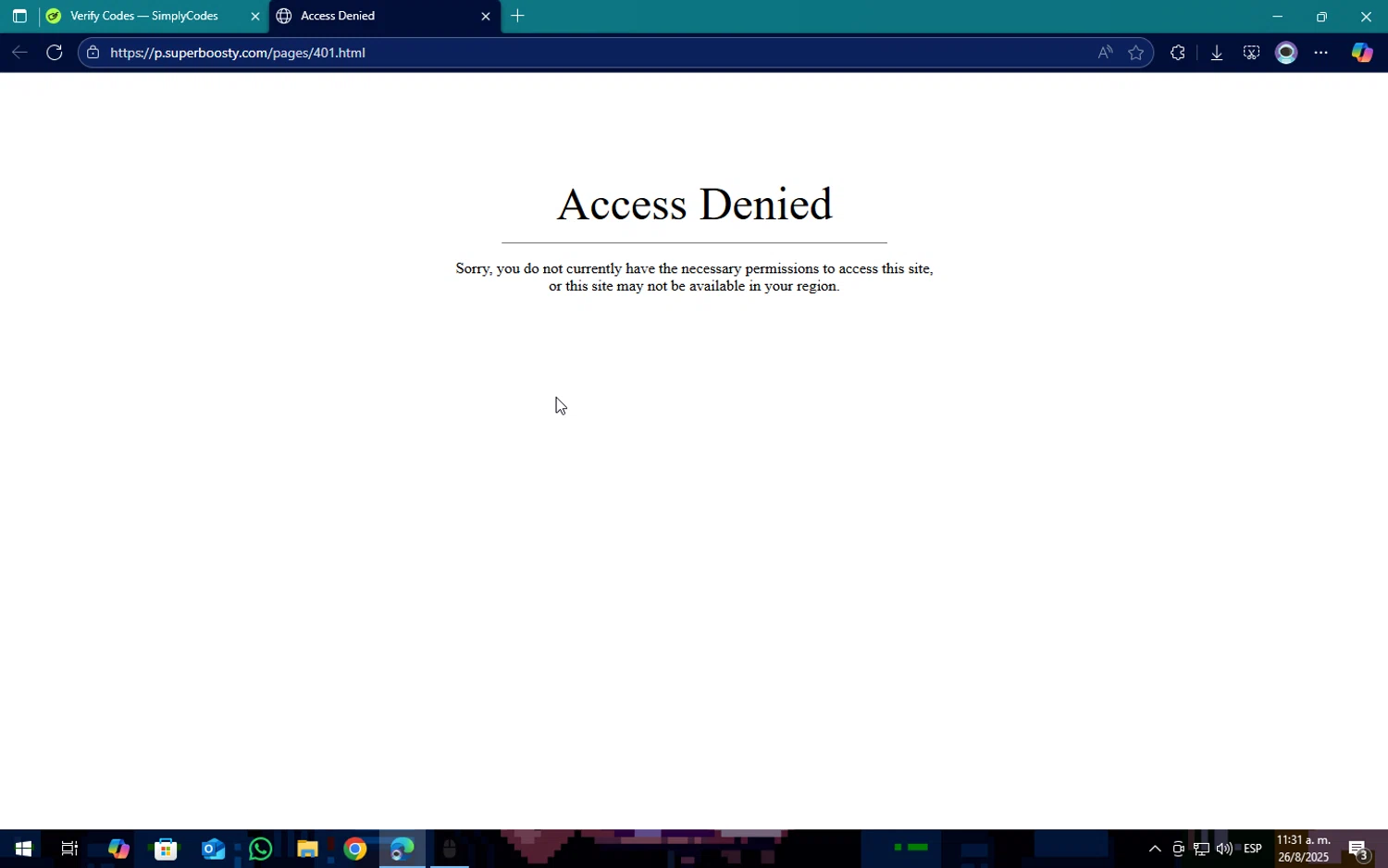Go back to the previous page
Image resolution: width=1388 pixels, height=868 pixels.
click(19, 53)
